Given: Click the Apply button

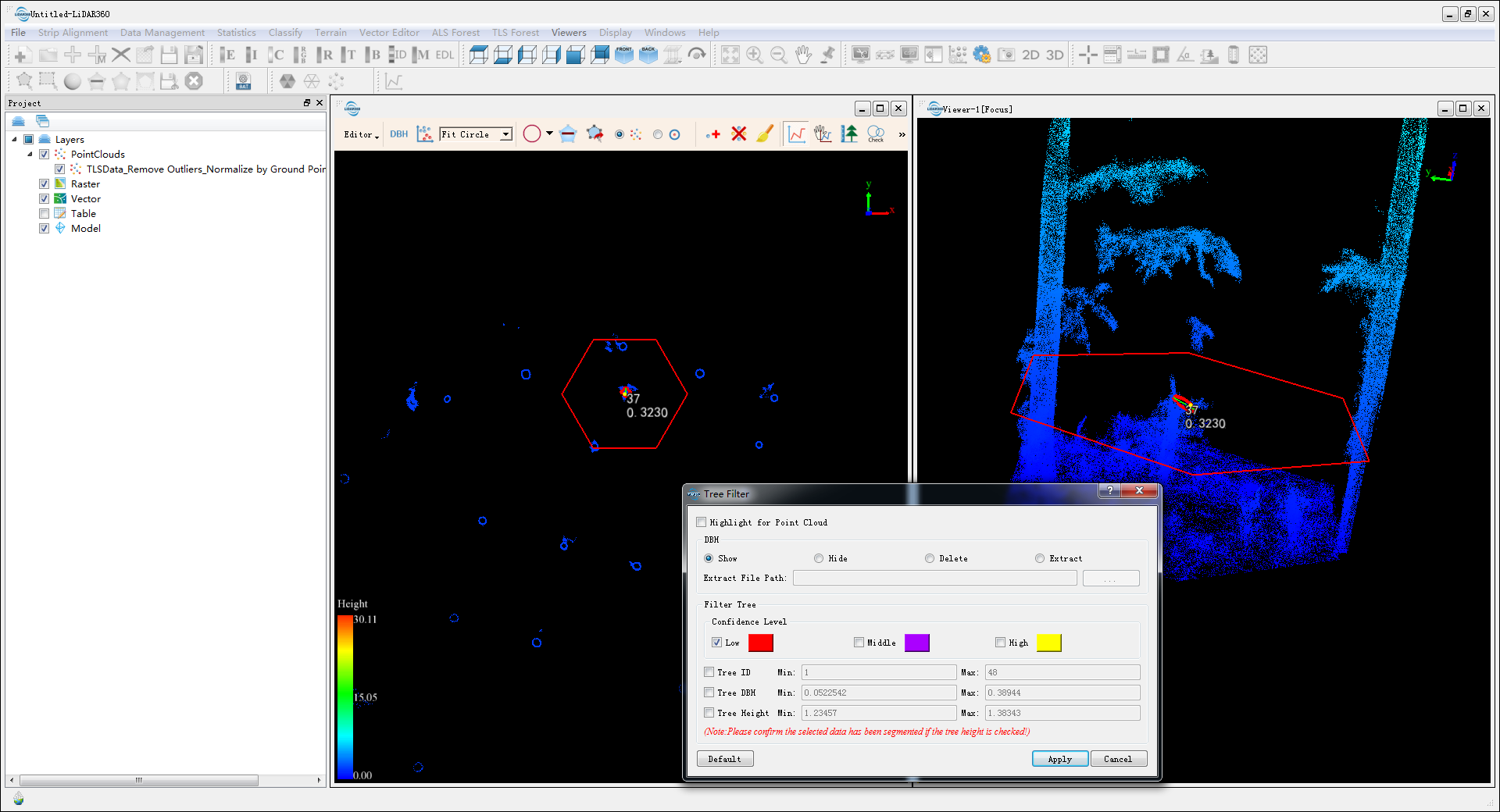Looking at the screenshot, I should 1059,759.
